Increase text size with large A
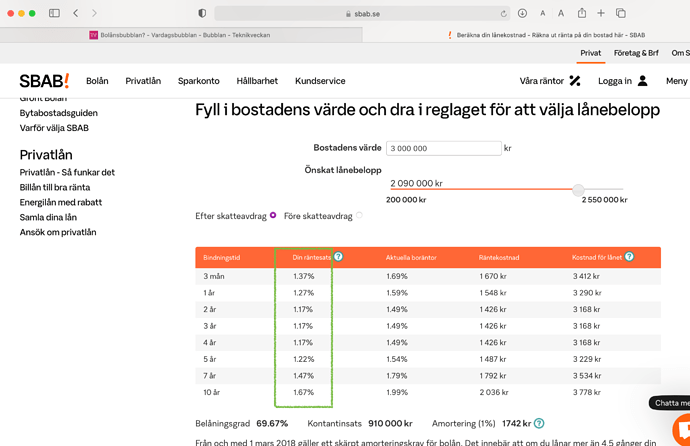Image resolution: width=690 pixels, height=446 pixels. [561, 13]
